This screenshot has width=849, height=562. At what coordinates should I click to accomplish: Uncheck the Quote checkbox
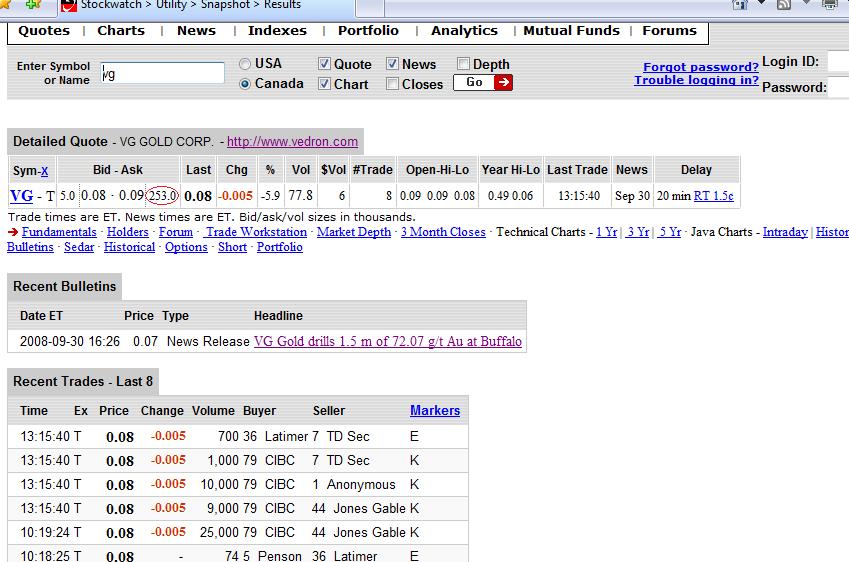coord(324,64)
